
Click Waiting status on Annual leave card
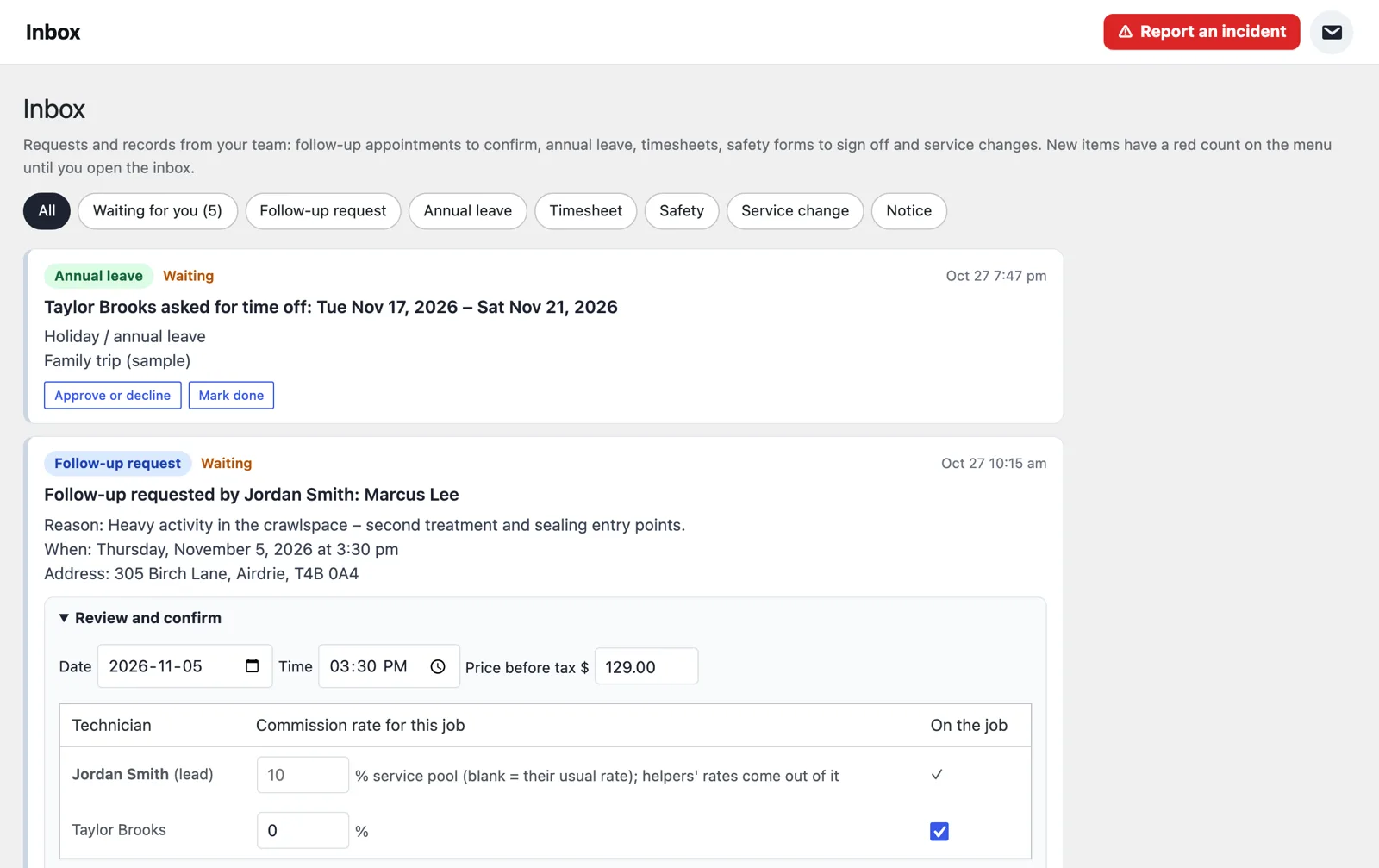[x=189, y=276]
